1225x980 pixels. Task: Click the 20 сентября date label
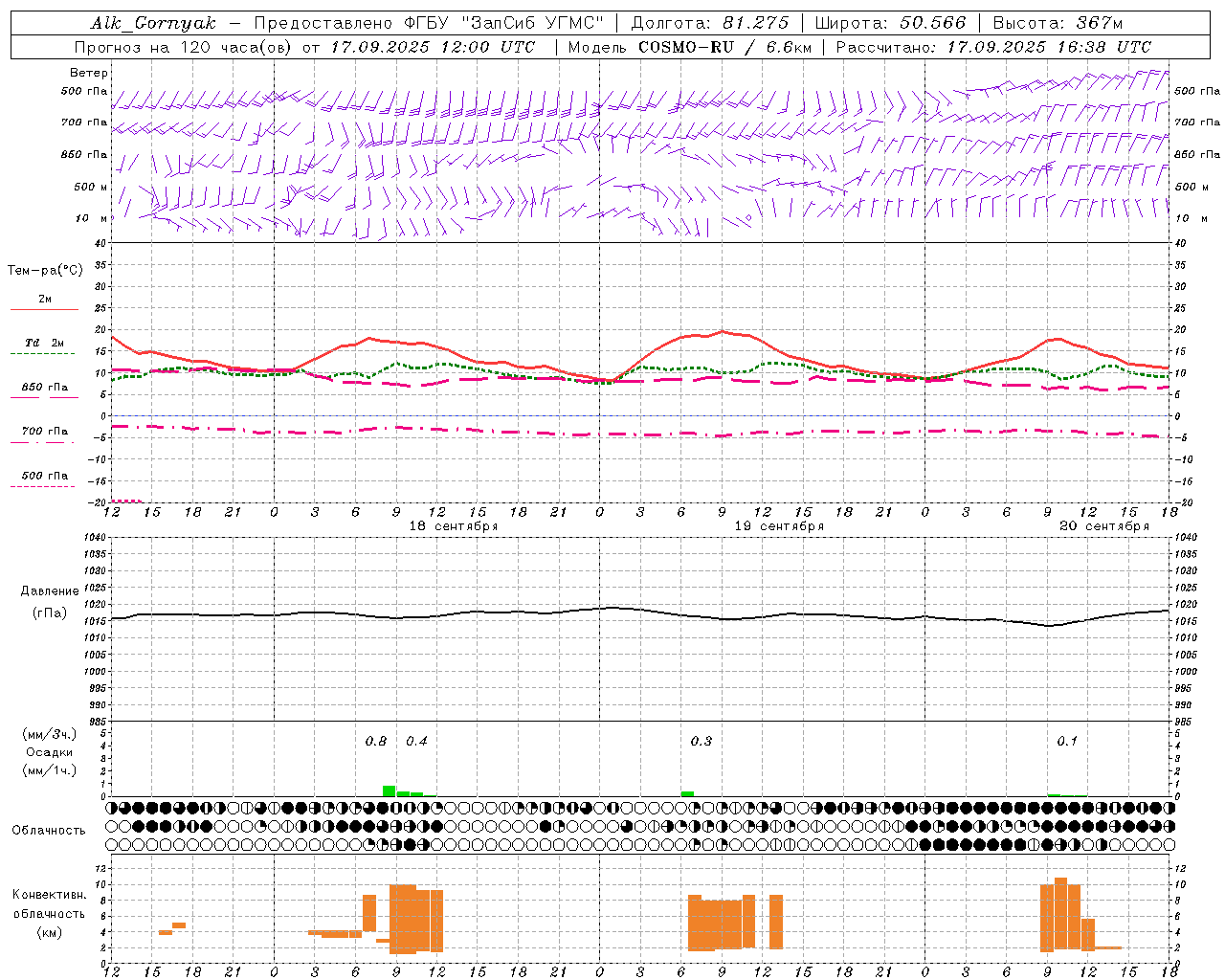[x=1104, y=526]
